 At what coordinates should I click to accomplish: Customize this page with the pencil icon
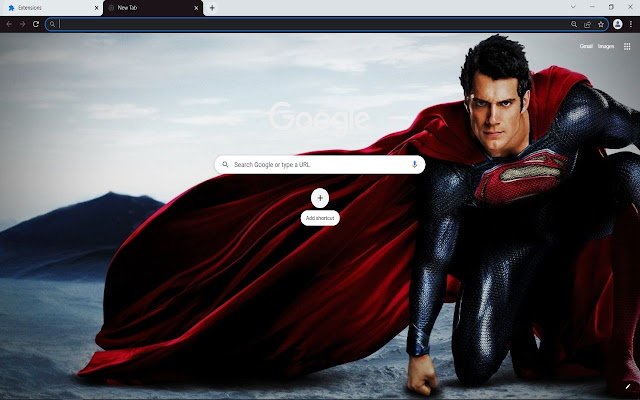628,387
